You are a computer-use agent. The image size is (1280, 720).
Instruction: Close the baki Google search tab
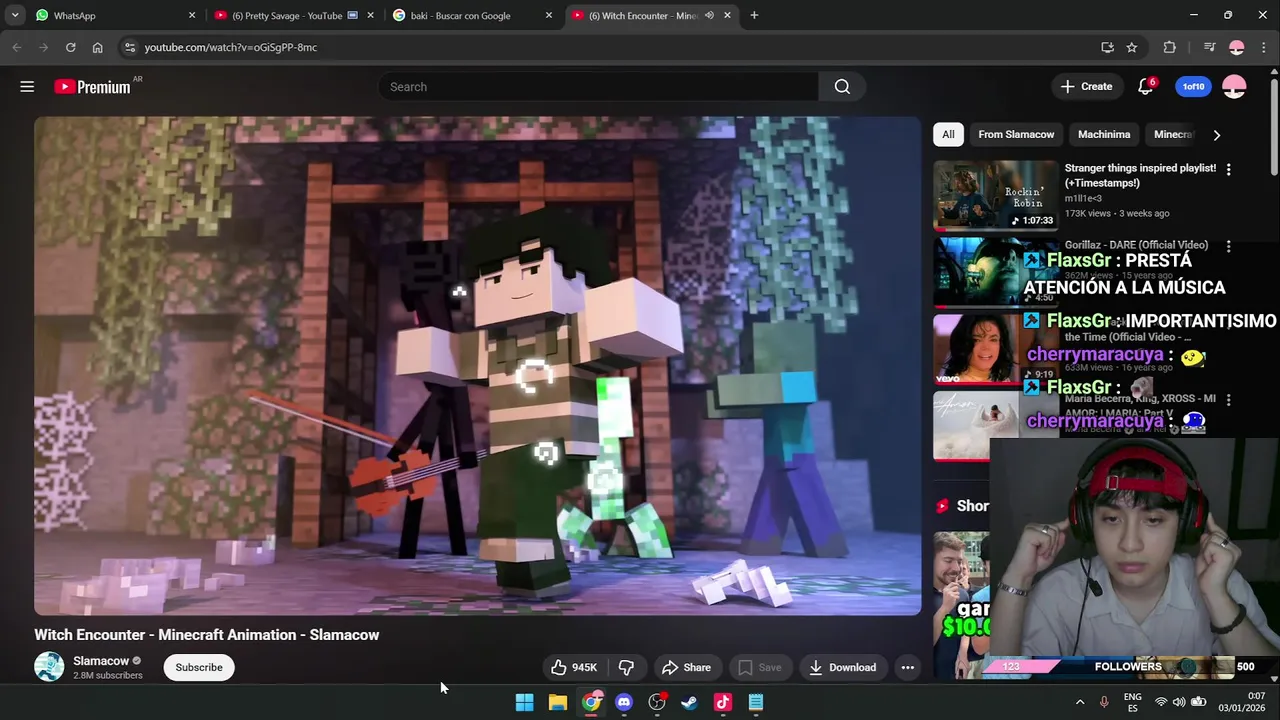click(549, 15)
